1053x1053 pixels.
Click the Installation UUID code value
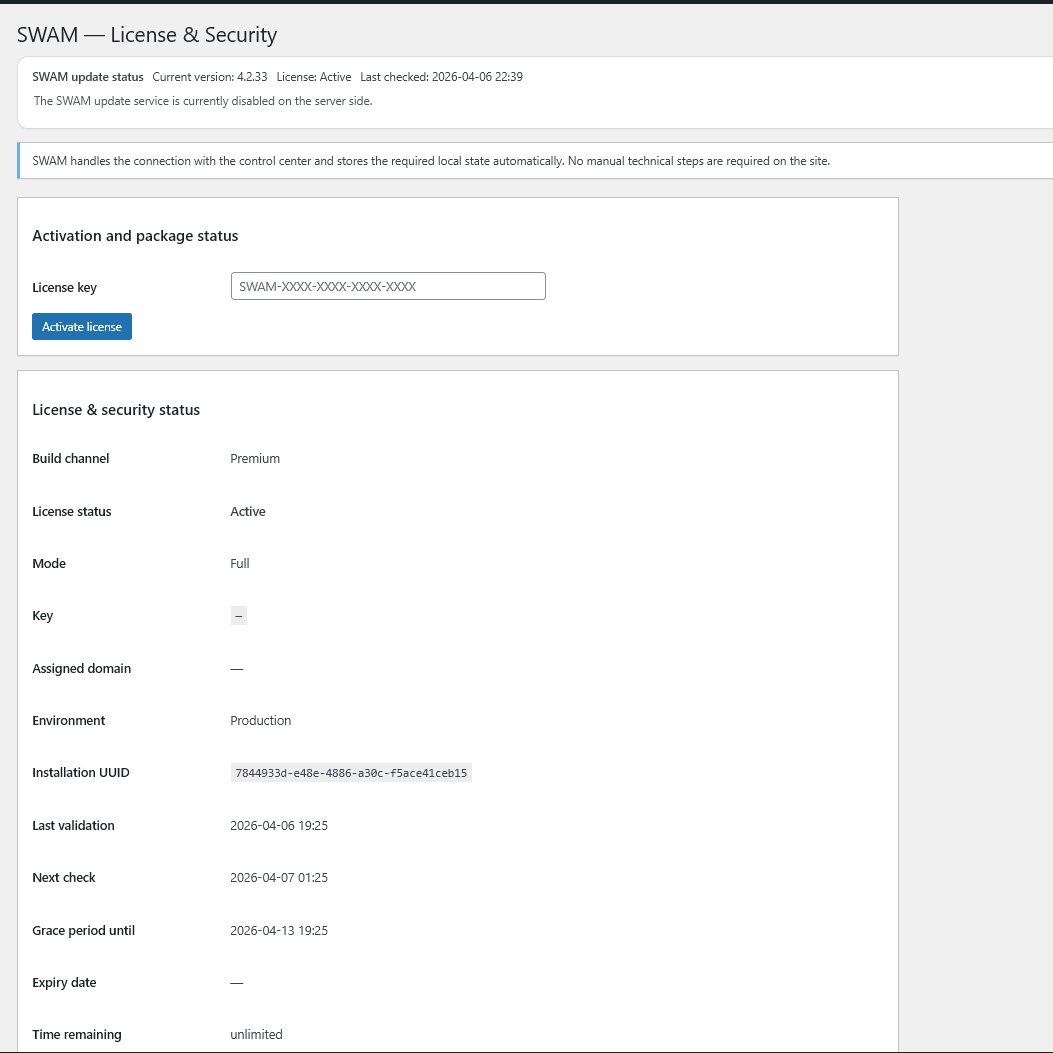351,773
